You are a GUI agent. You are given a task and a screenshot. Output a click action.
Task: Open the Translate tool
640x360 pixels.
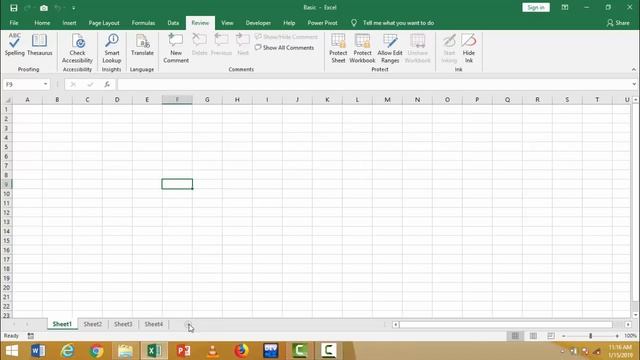[x=142, y=44]
